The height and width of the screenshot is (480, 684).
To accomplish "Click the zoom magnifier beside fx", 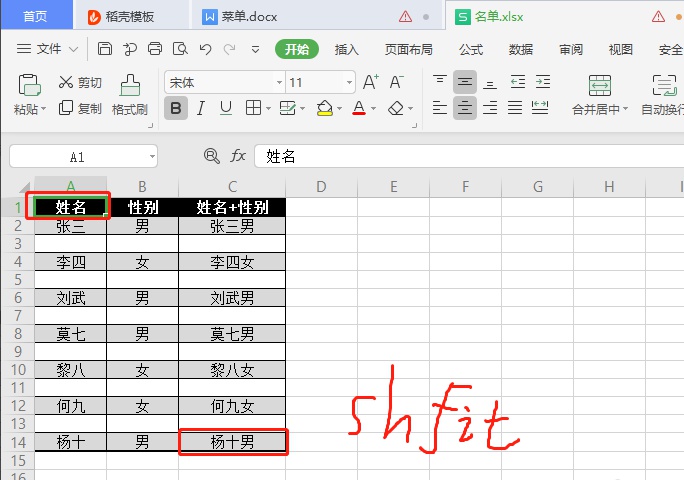I will [212, 156].
